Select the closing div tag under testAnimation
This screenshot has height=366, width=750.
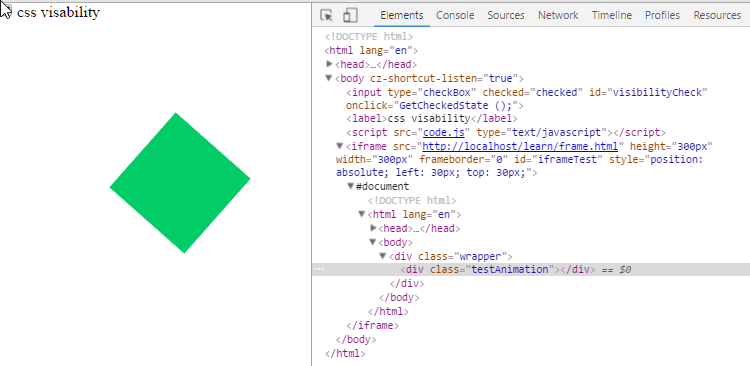pos(407,283)
